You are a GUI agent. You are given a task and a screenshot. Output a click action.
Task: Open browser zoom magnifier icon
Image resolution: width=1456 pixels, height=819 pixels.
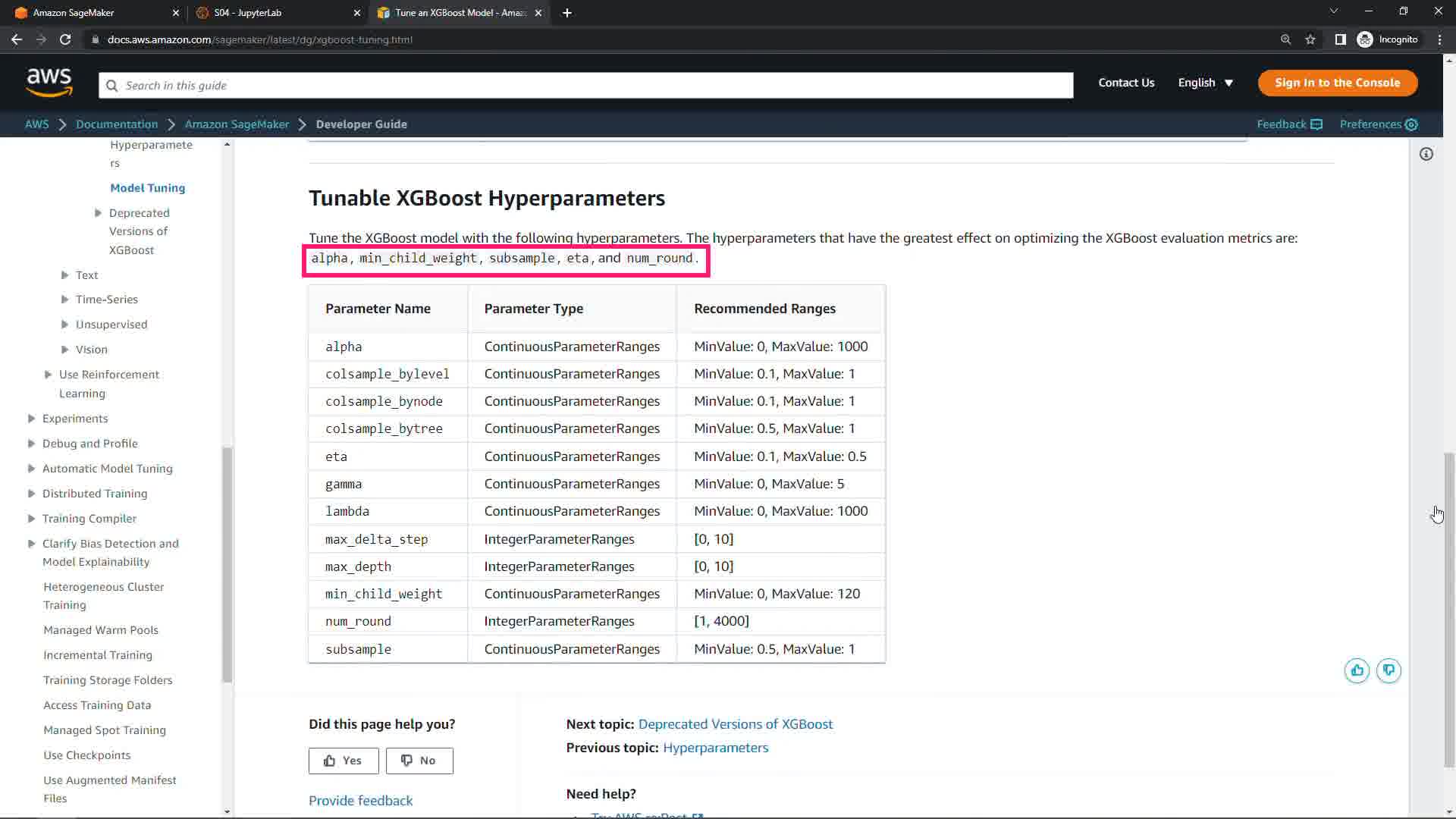coord(1285,39)
